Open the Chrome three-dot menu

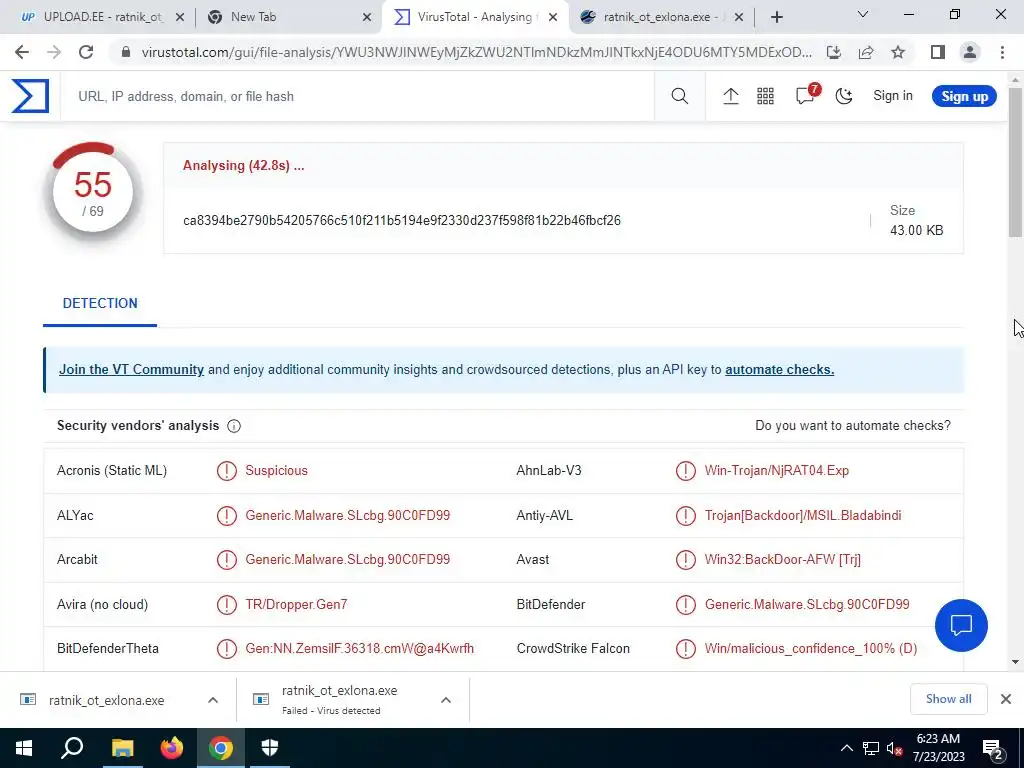1002,52
